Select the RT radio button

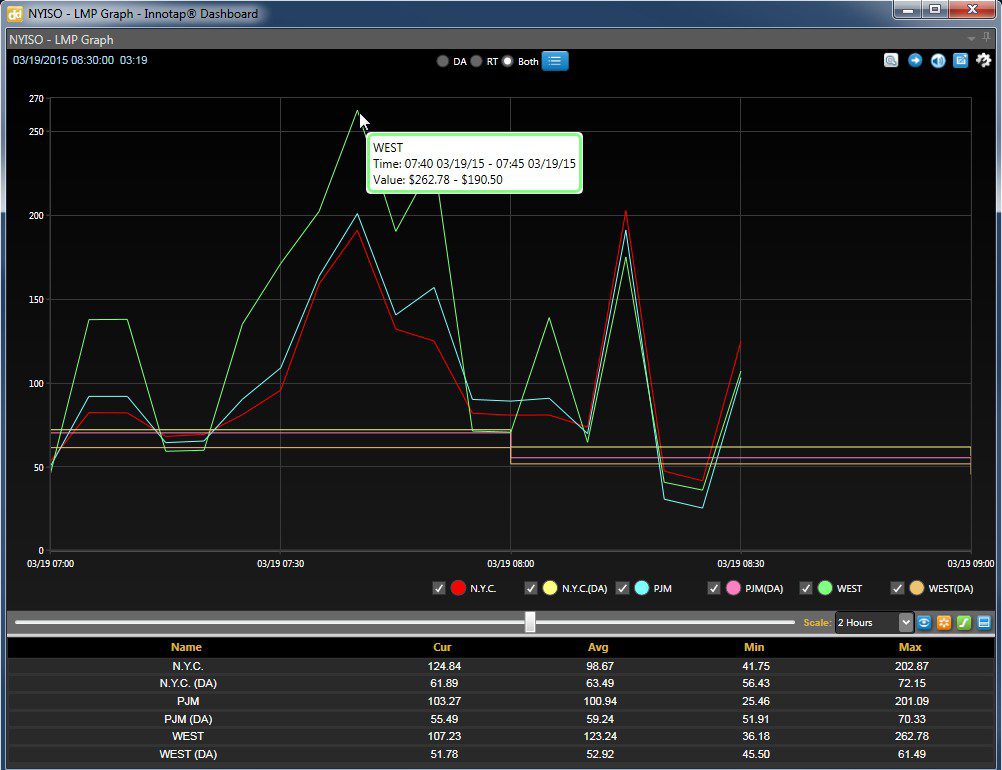pyautogui.click(x=476, y=61)
